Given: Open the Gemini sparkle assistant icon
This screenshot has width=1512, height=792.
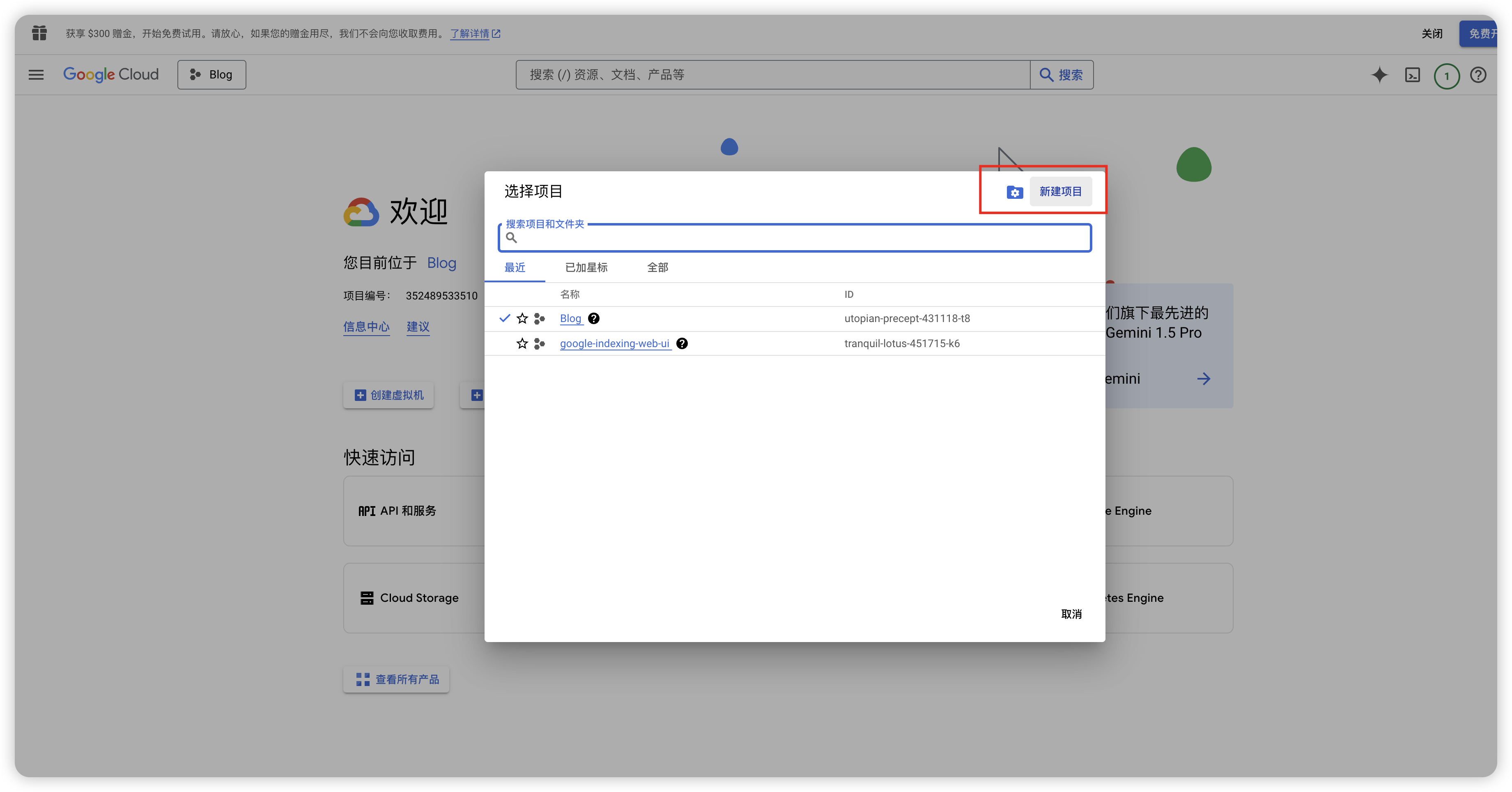Looking at the screenshot, I should pyautogui.click(x=1379, y=75).
